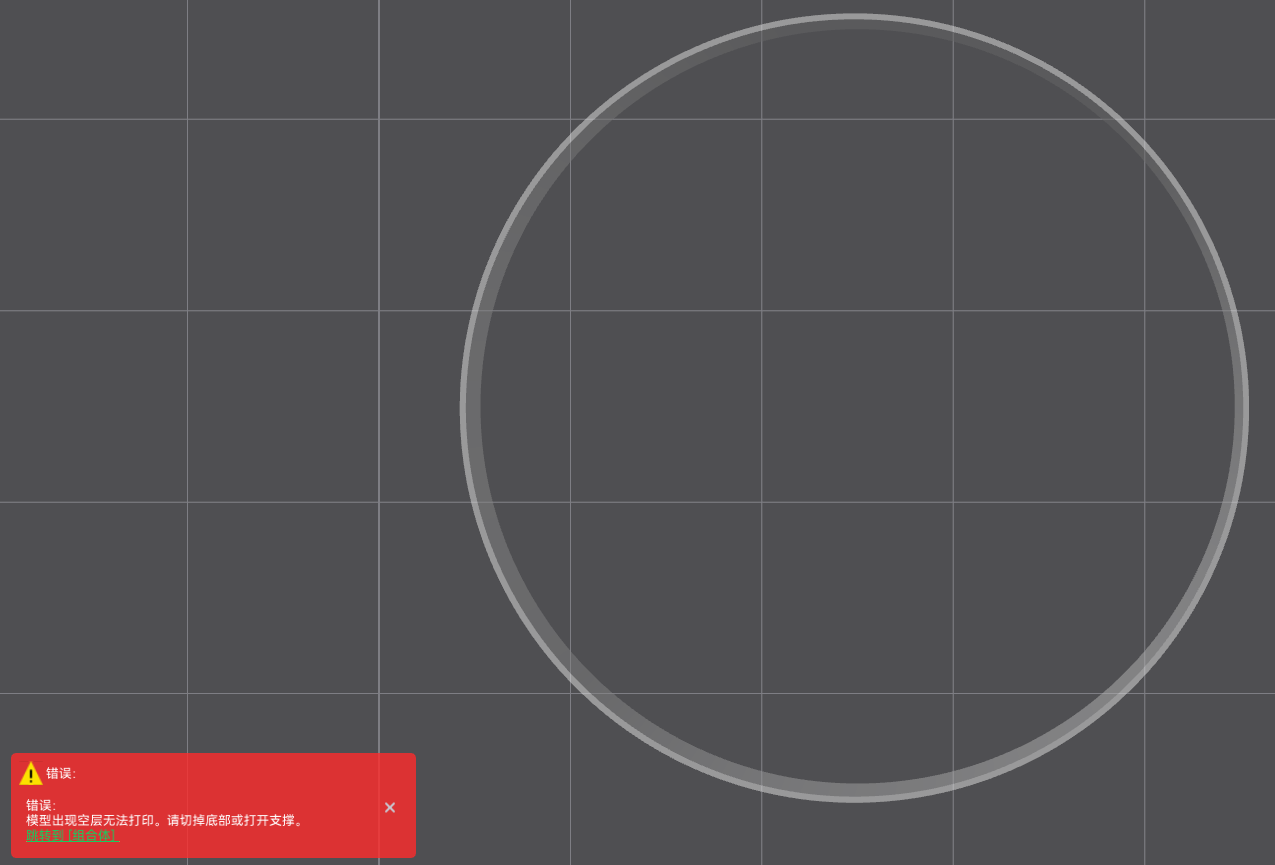Click the [组合体] part of the link
Screen dimensions: 1275x865
(x=92, y=835)
